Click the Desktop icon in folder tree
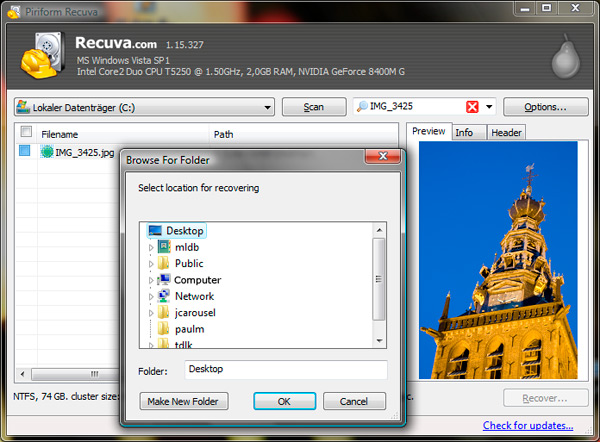Screen dimensions: 600x442 coord(155,230)
